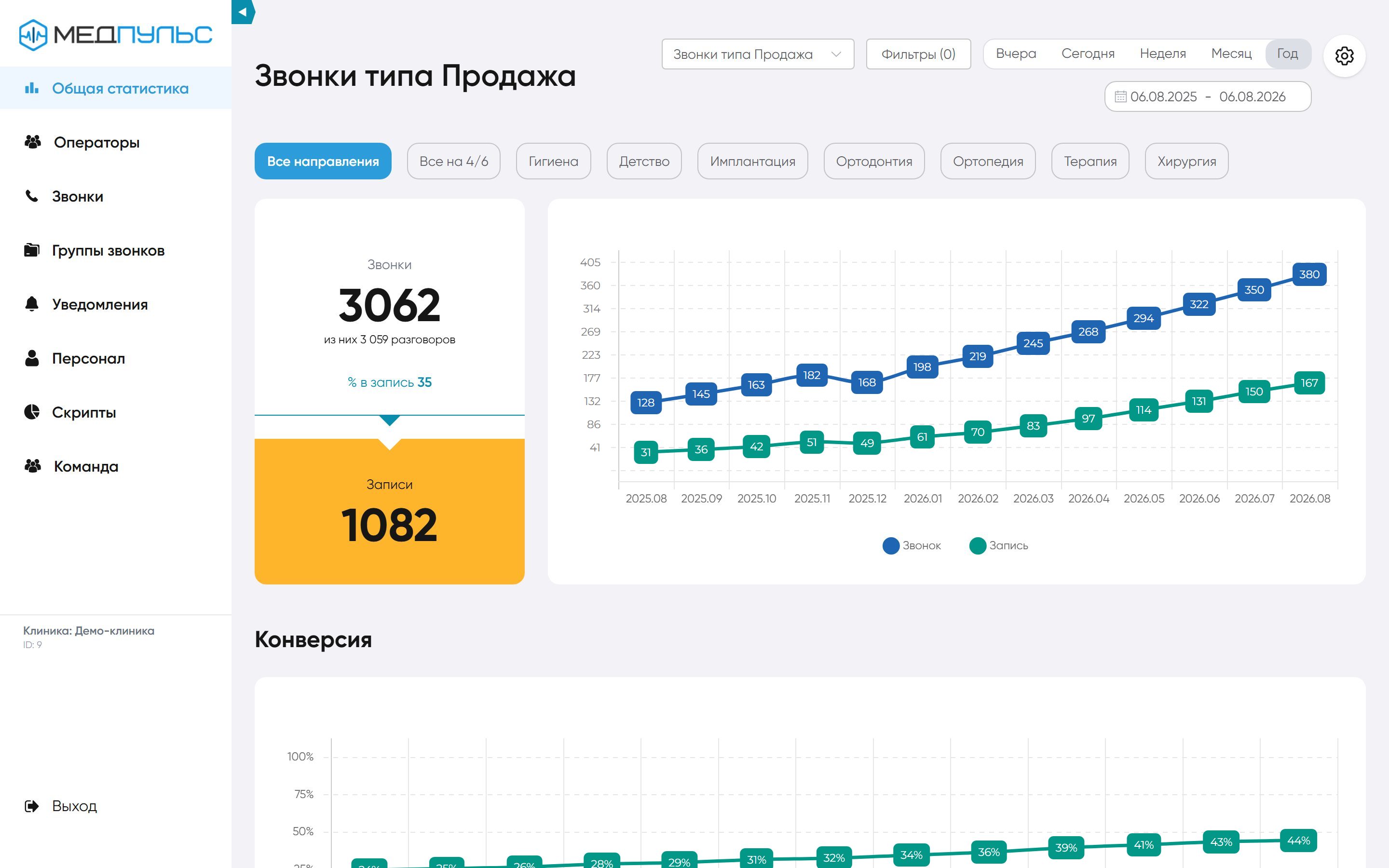
Task: Toggle the Звонок series in legend
Action: click(x=912, y=545)
